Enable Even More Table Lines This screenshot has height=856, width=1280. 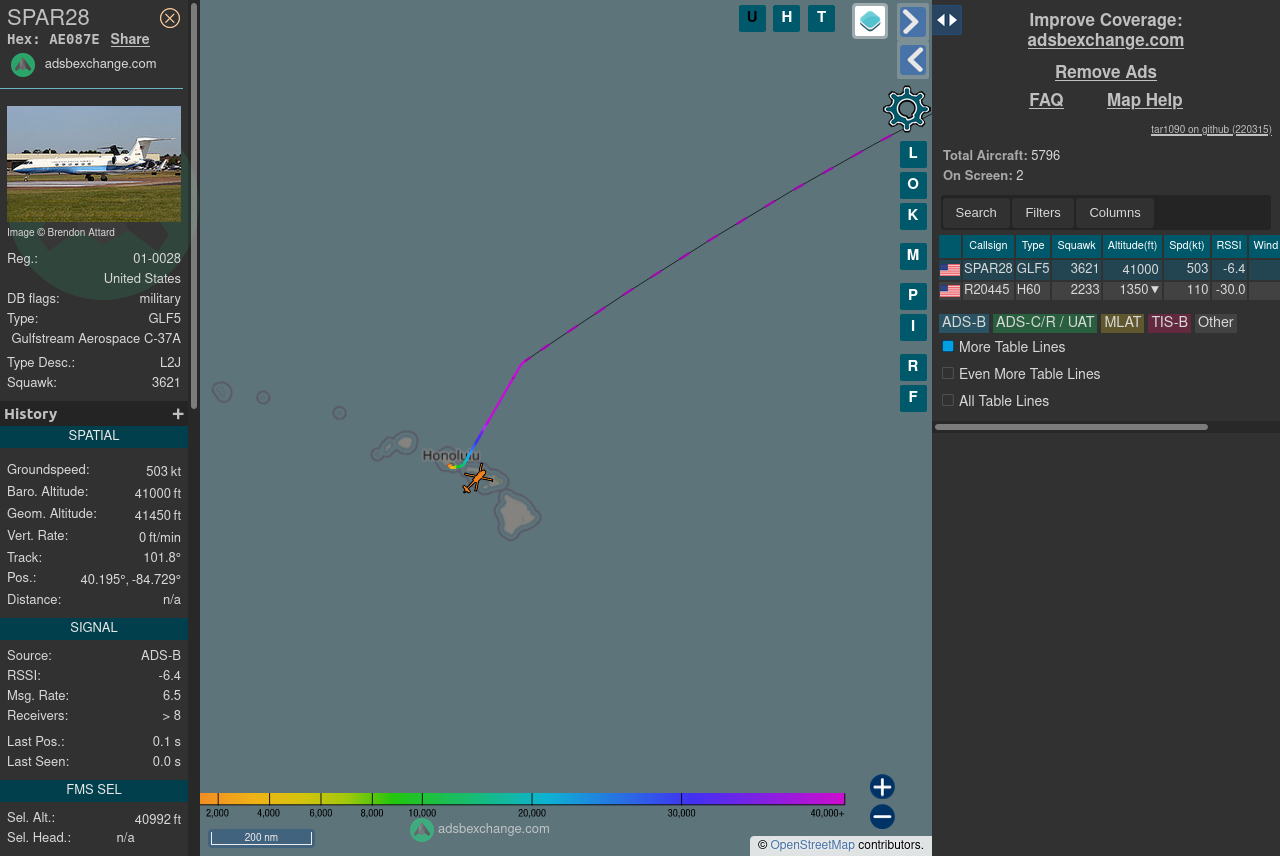(948, 373)
